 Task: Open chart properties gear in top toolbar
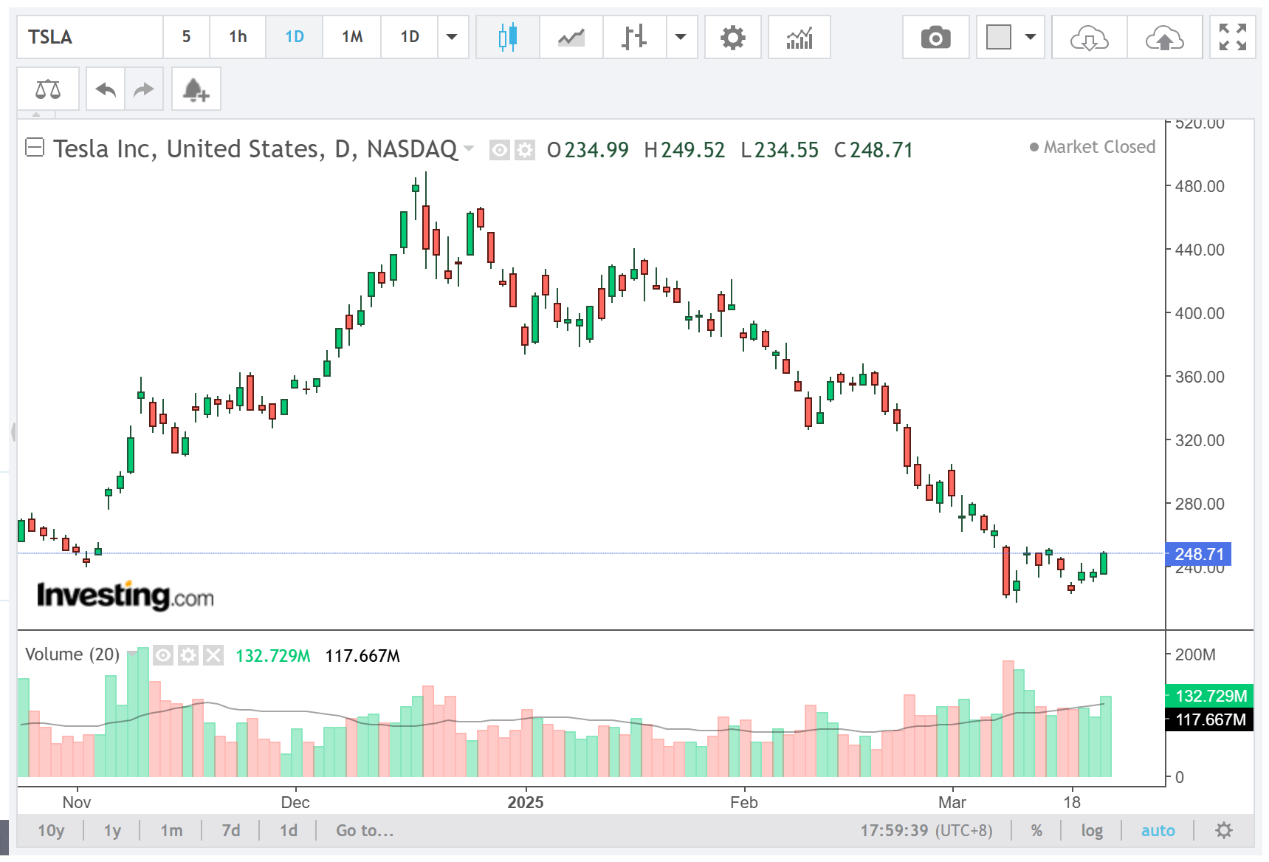point(733,38)
